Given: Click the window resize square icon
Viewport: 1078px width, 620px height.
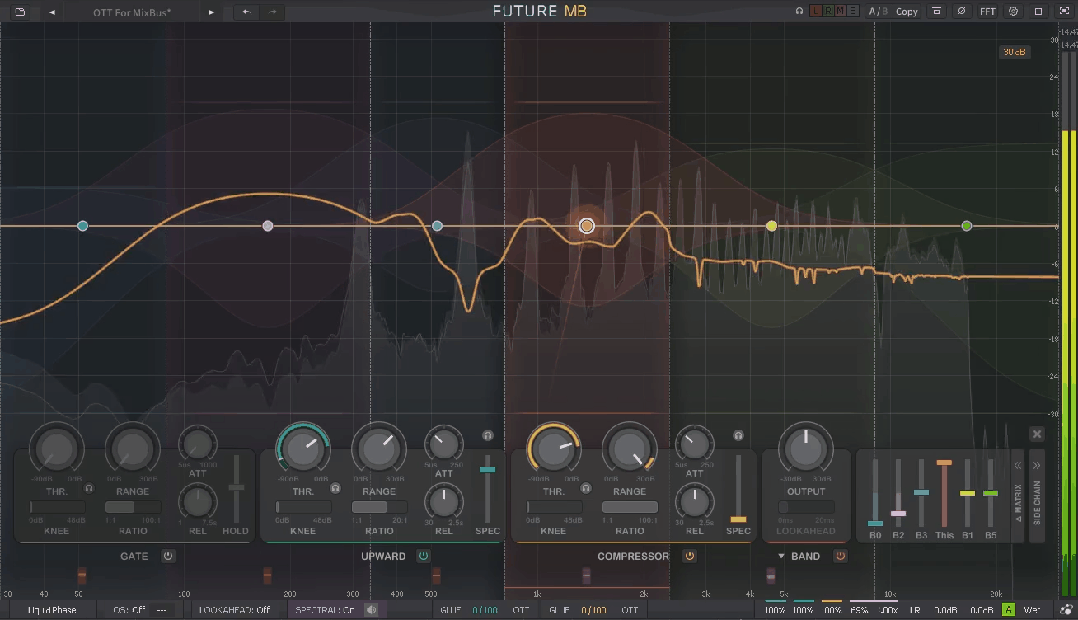Looking at the screenshot, I should (x=1038, y=12).
